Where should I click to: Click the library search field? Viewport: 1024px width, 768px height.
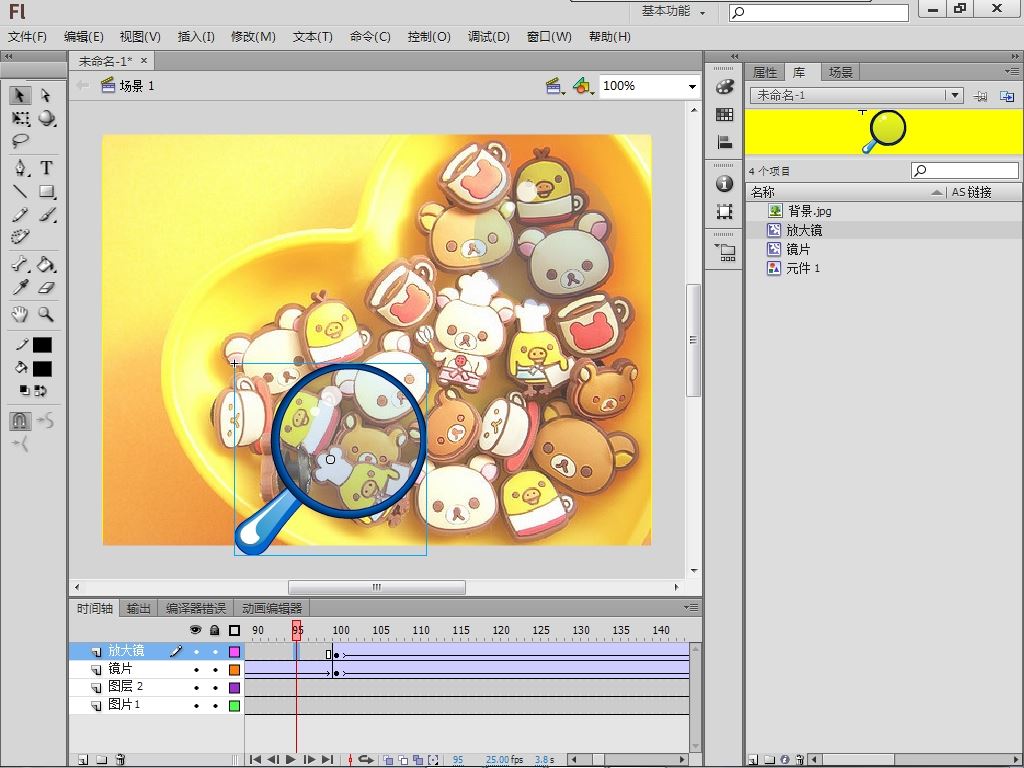pos(965,170)
